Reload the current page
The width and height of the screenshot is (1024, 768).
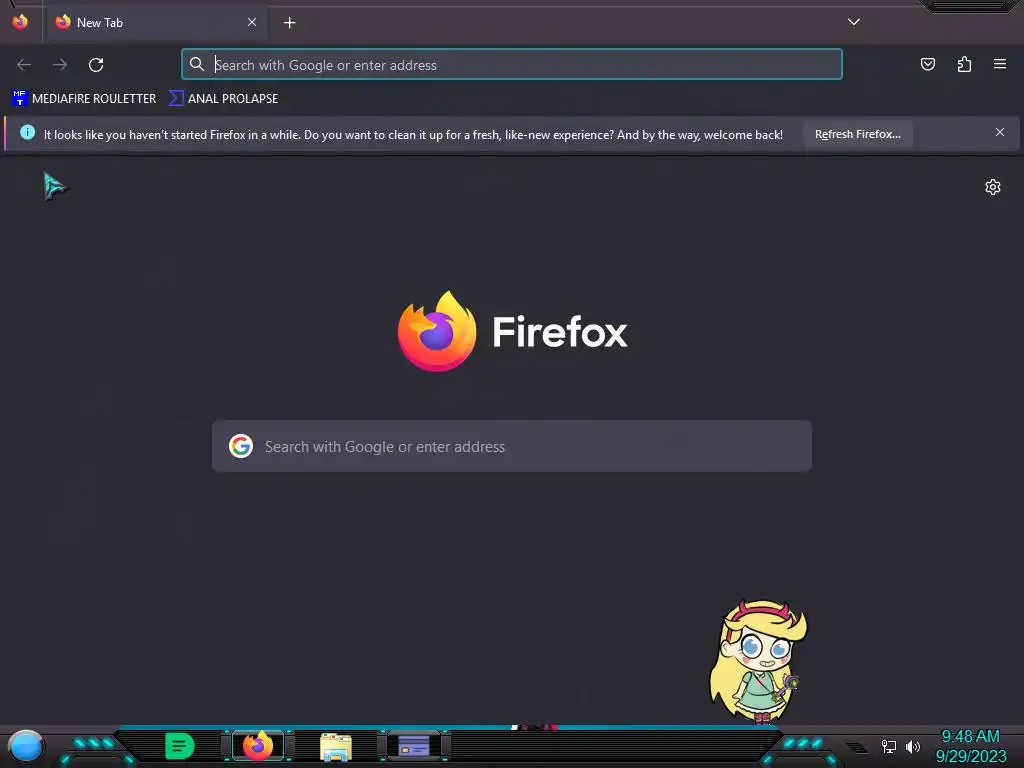coord(96,65)
